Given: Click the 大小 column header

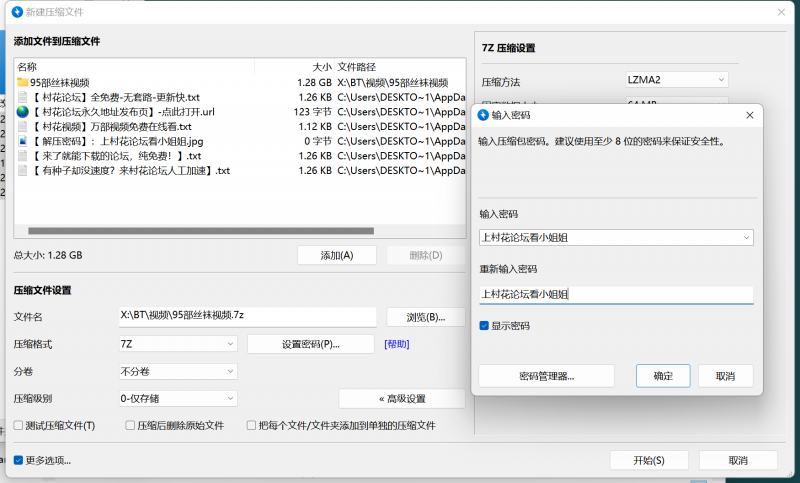Looking at the screenshot, I should coord(300,66).
